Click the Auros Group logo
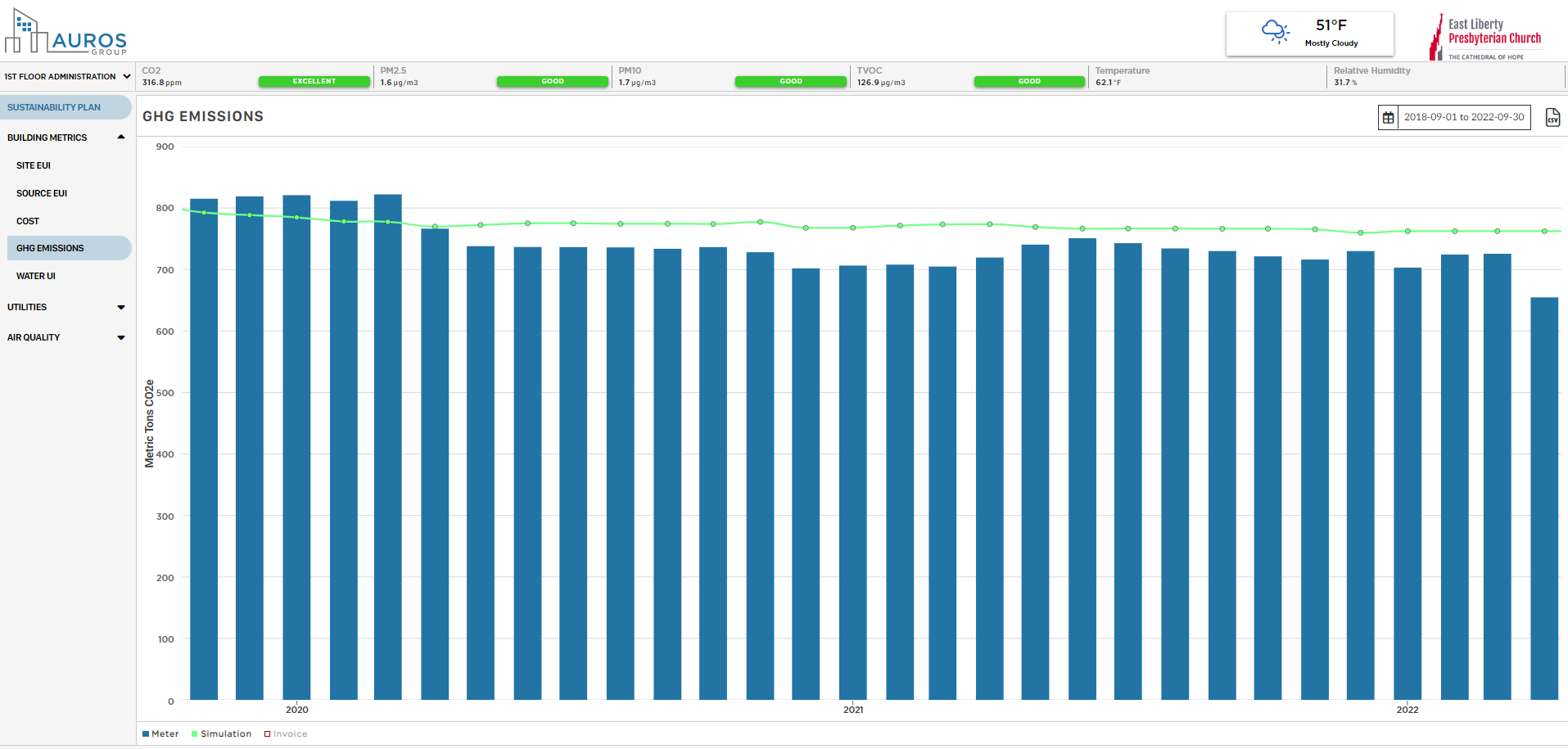The height and width of the screenshot is (749, 1568). tap(66, 33)
